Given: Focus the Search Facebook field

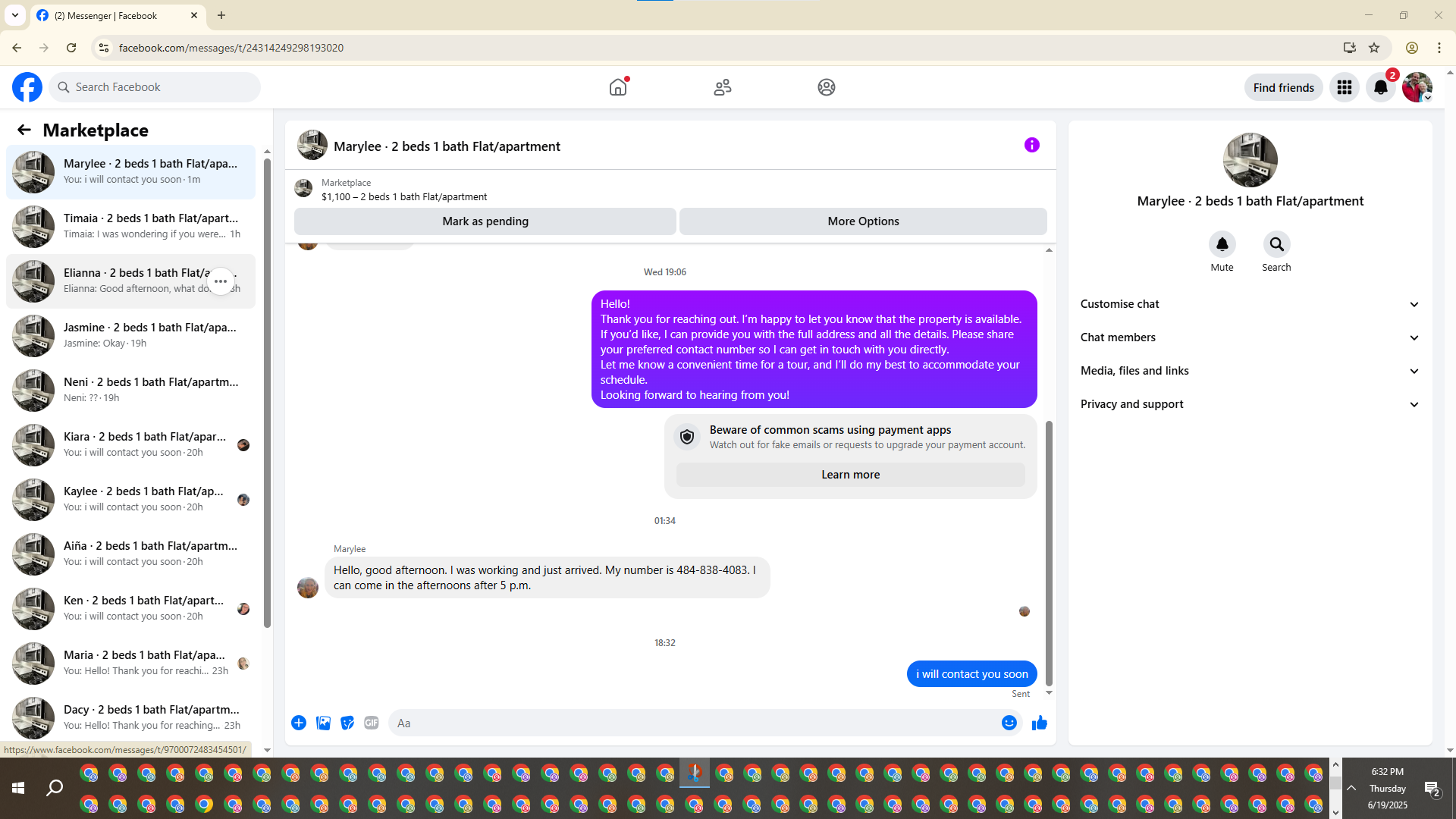Looking at the screenshot, I should coord(155,87).
